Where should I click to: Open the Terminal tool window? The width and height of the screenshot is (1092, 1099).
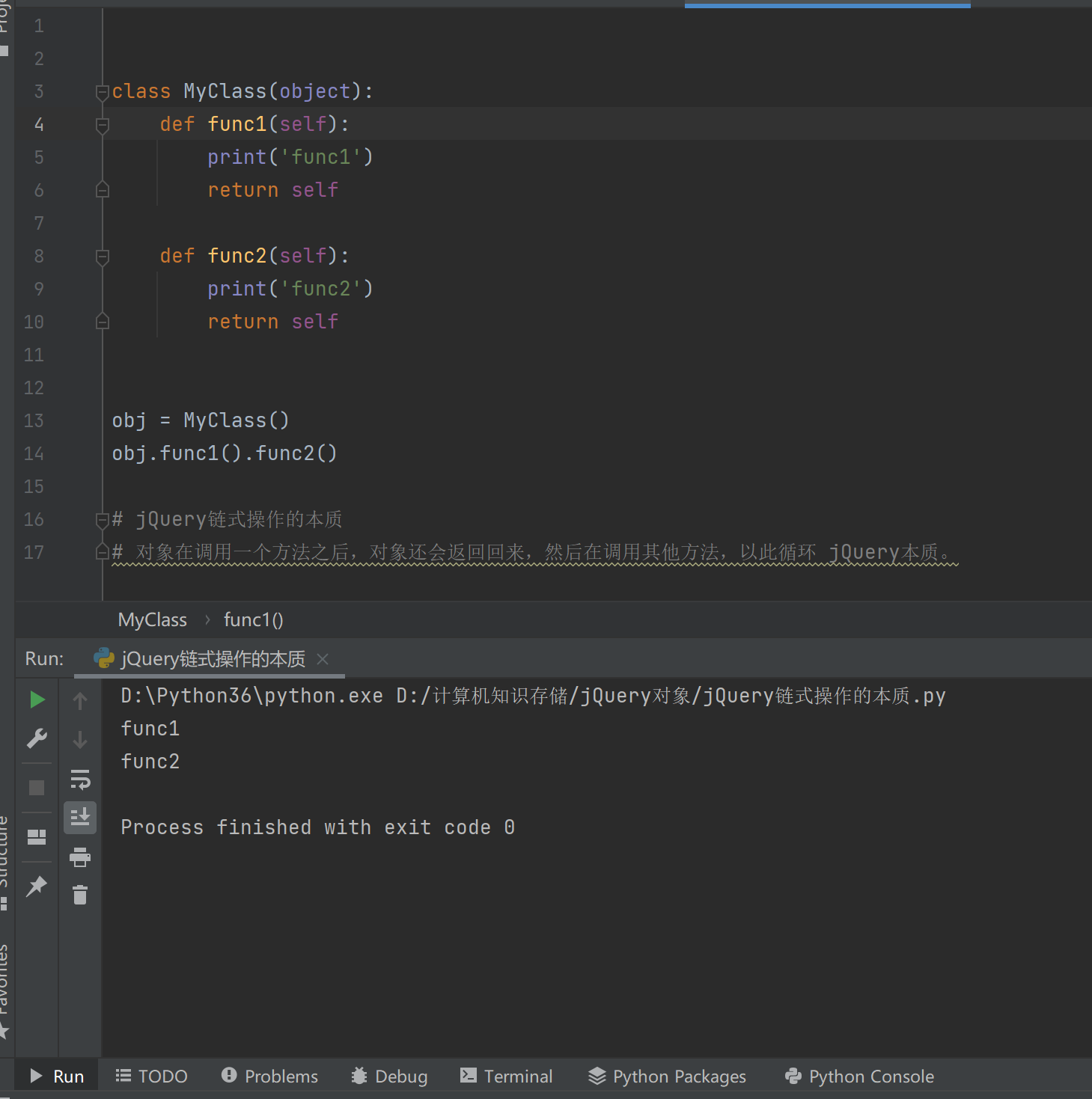pos(507,1077)
